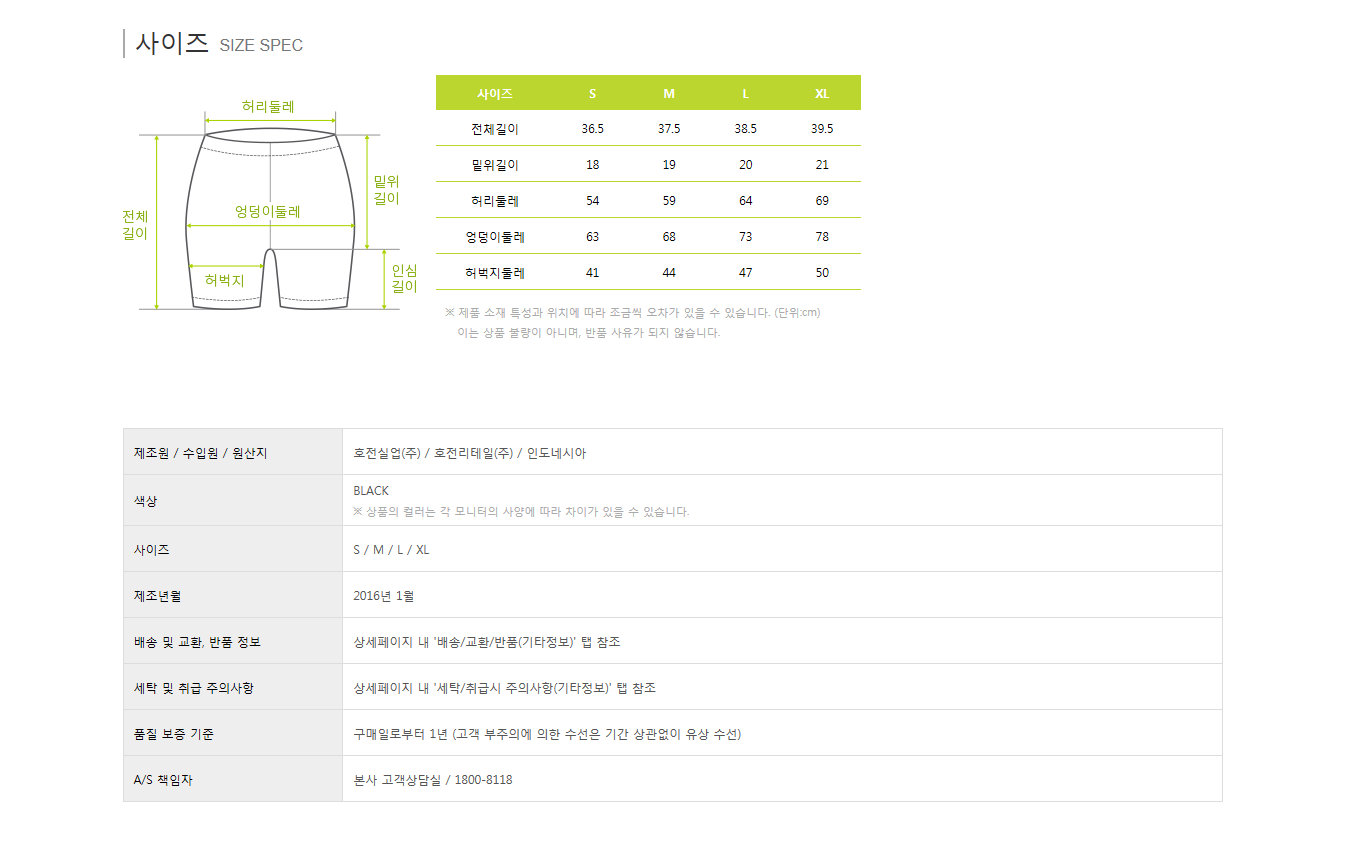The height and width of the screenshot is (843, 1372).
Task: Click the 밑위 길이 label beside the diagram
Action: tap(386, 190)
